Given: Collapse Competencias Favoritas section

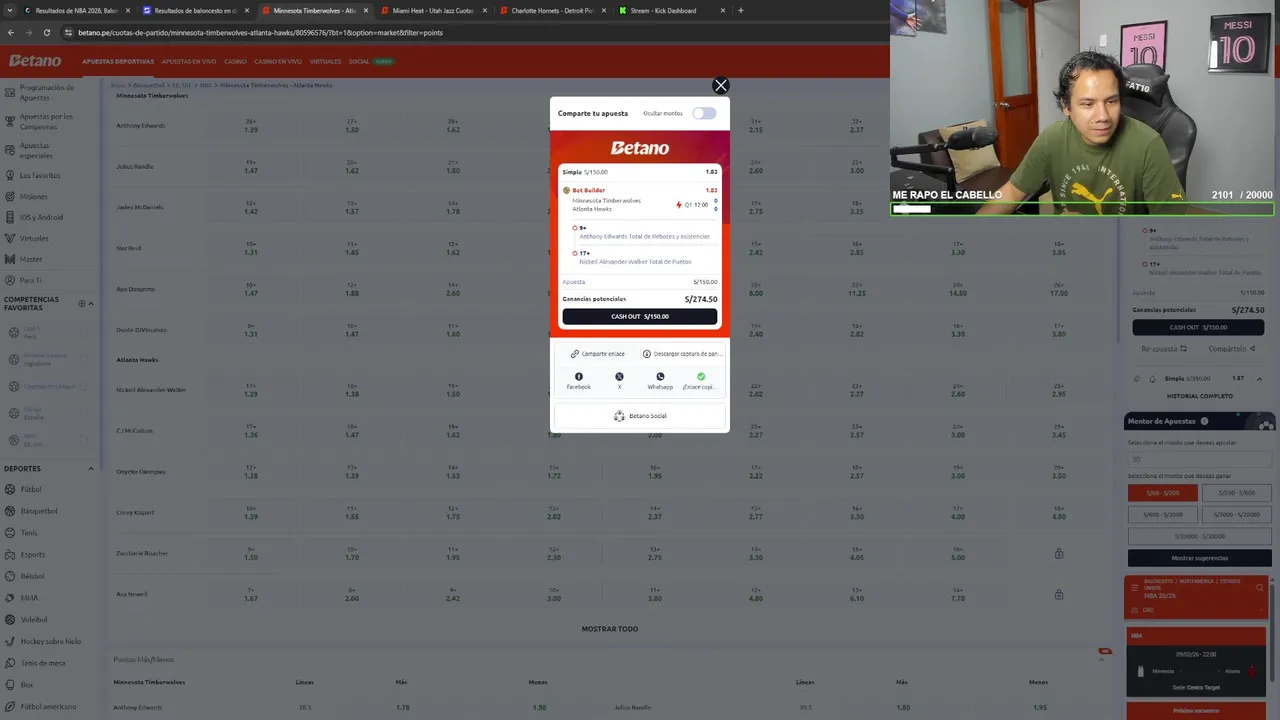Looking at the screenshot, I should coord(91,303).
